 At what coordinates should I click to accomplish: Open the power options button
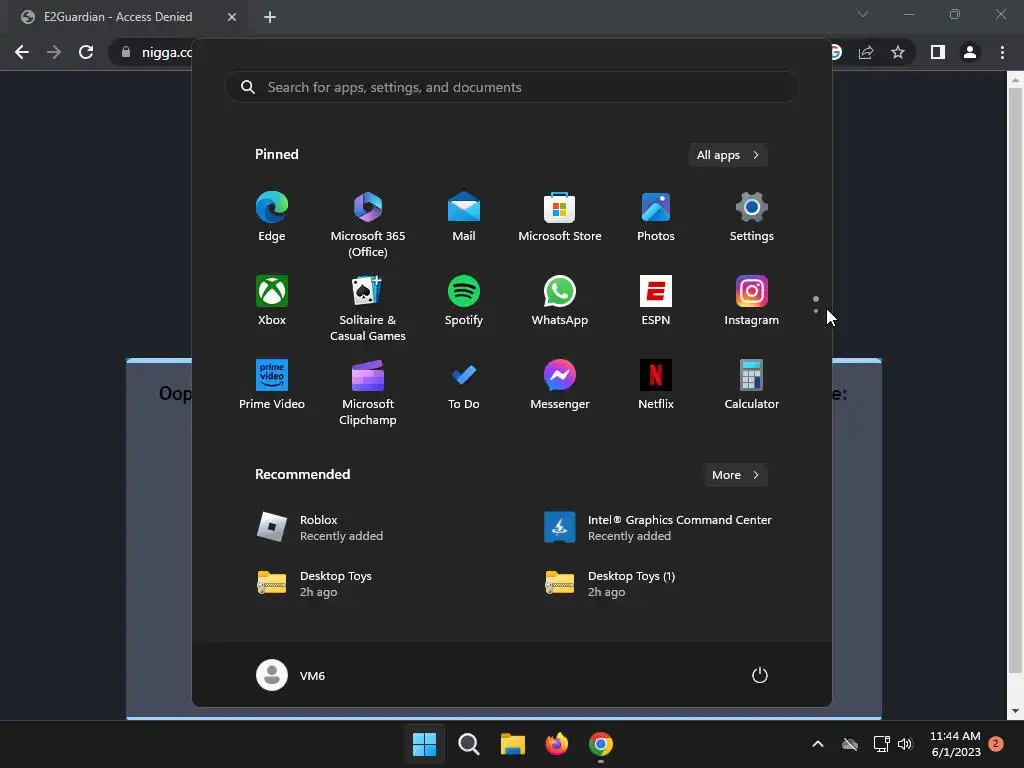760,675
